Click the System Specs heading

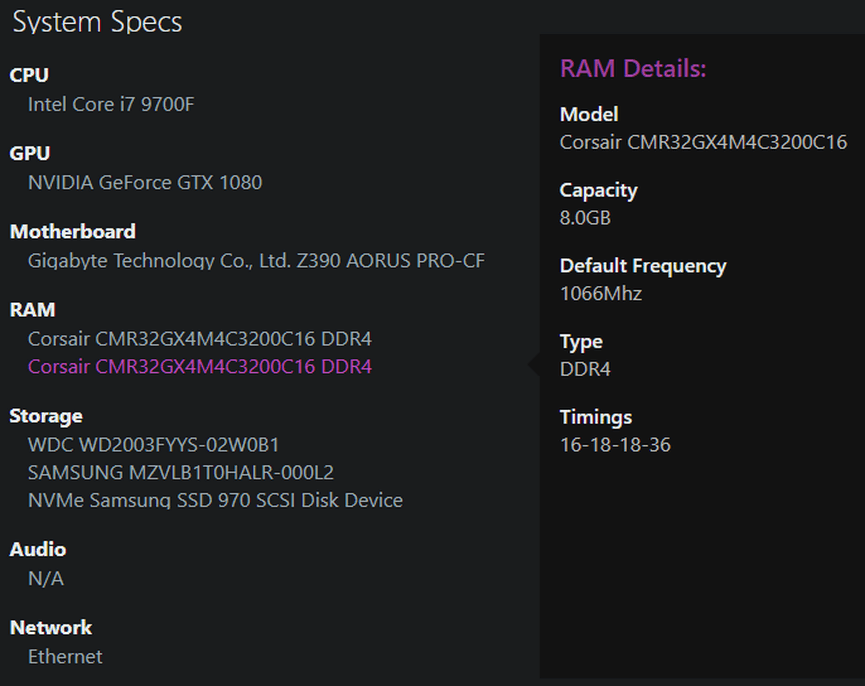coord(97,22)
